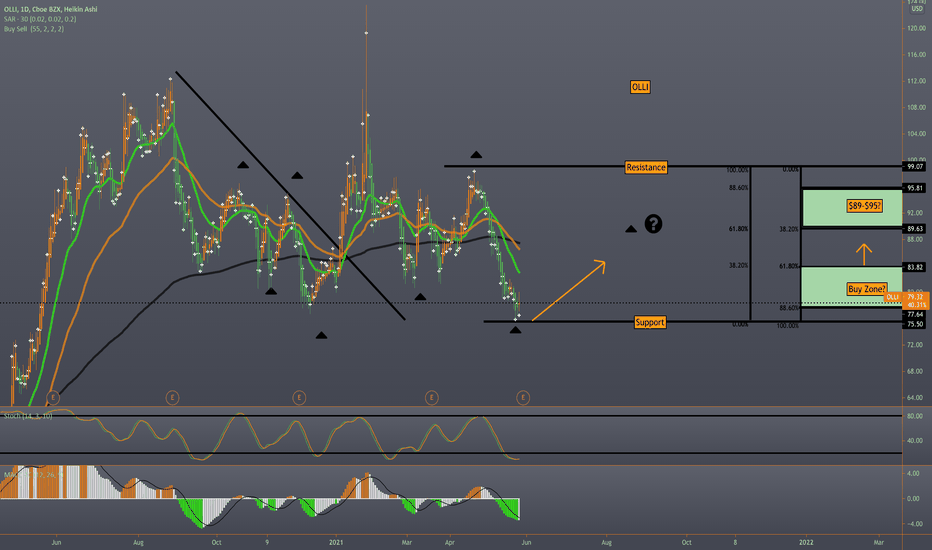932x550 pixels.
Task: Open the earliest earnings E marker
Action: [x=53, y=397]
